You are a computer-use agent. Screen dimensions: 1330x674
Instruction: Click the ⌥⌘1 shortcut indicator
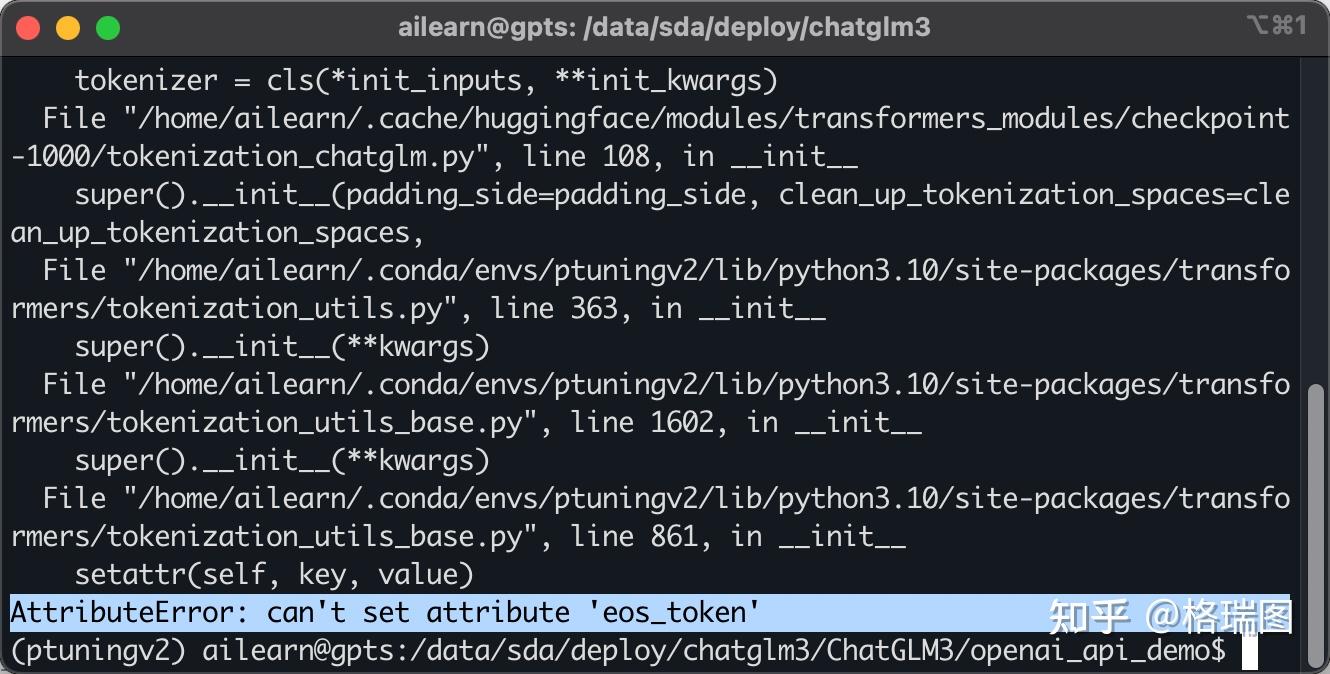click(x=1277, y=27)
